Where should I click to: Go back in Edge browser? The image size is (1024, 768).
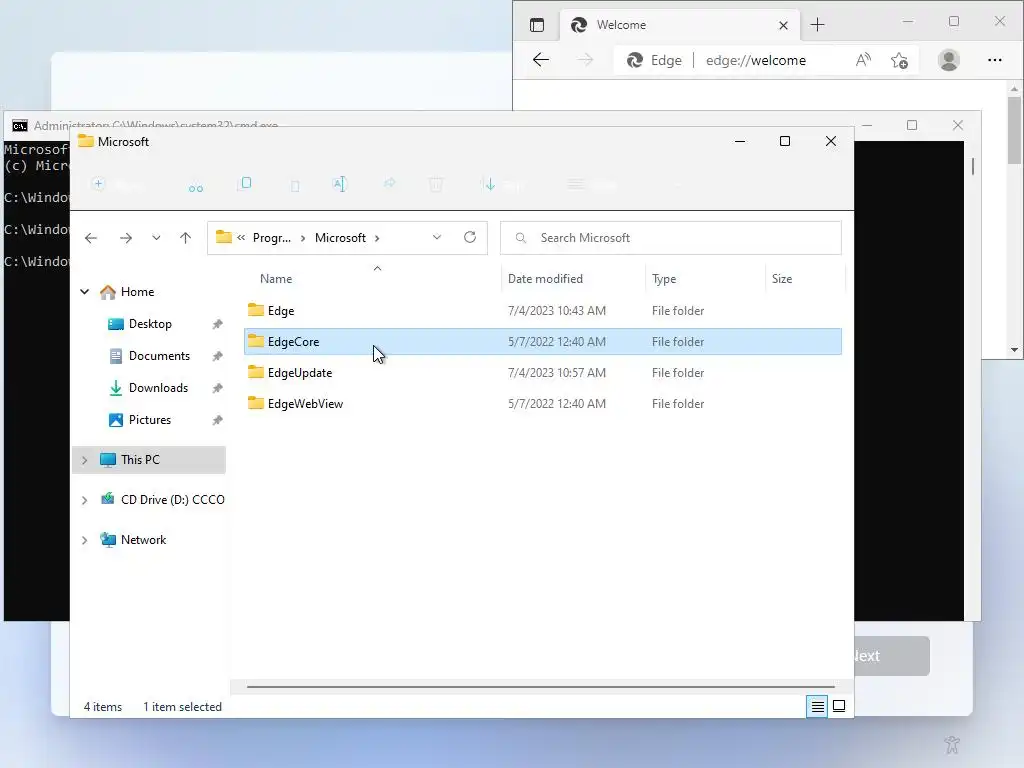[541, 60]
